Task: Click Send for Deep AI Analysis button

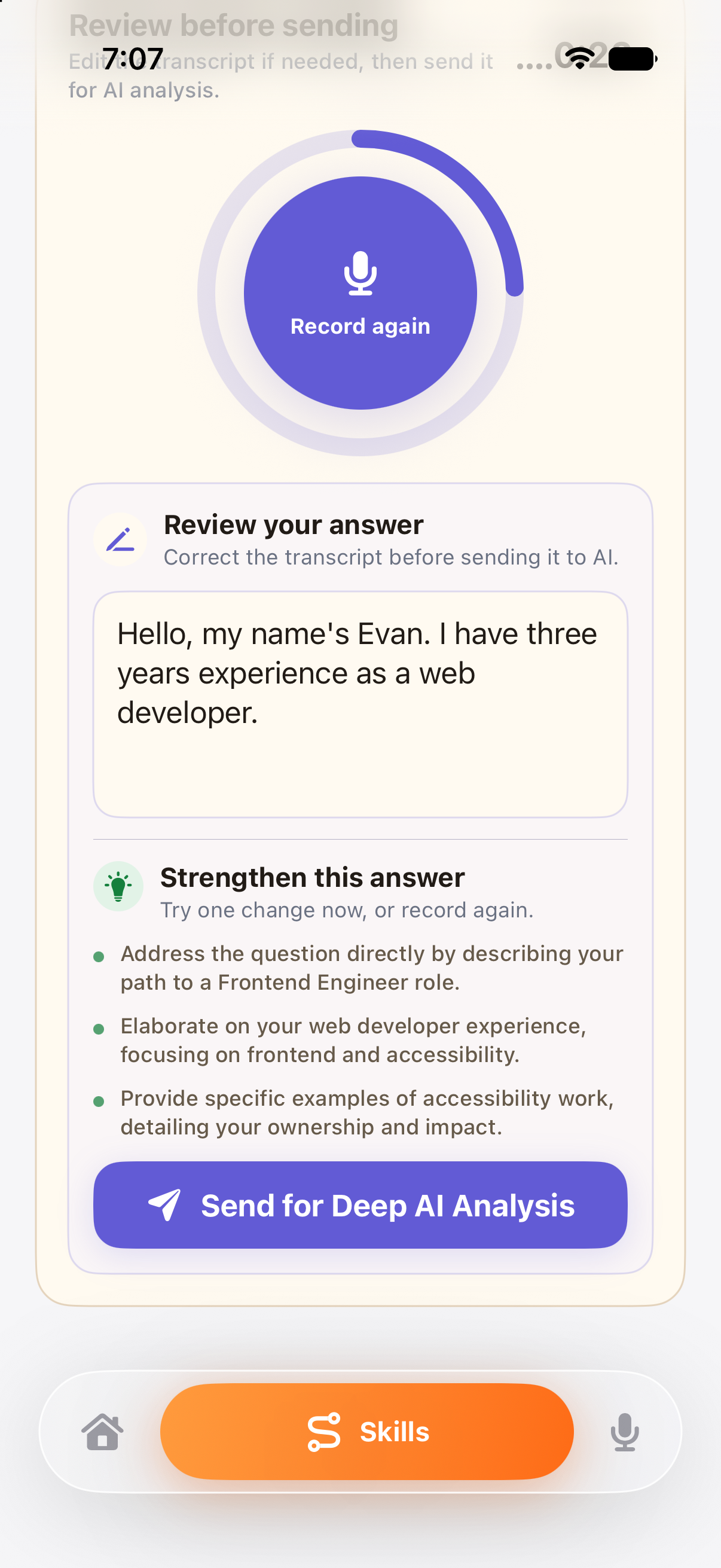Action: pos(360,1205)
